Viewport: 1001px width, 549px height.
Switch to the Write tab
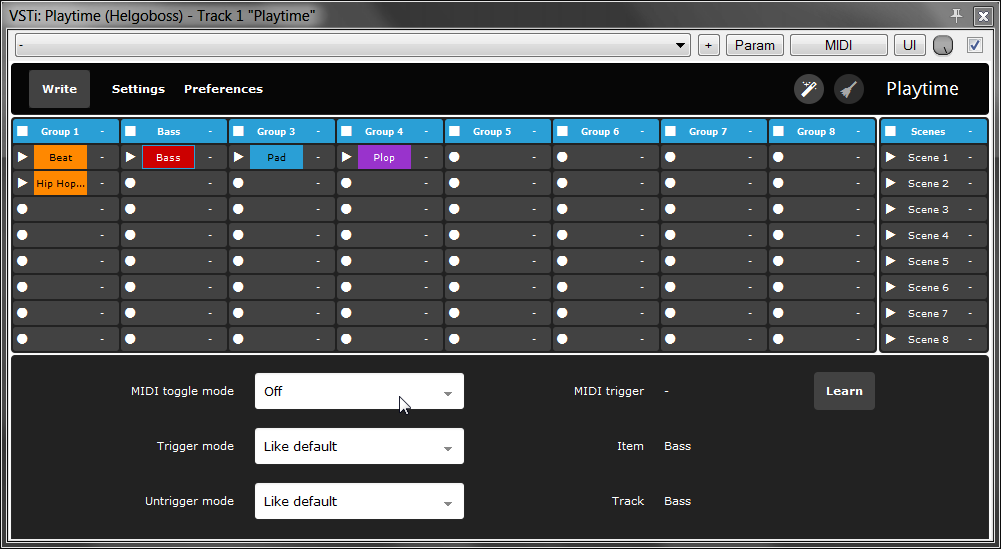tap(59, 89)
